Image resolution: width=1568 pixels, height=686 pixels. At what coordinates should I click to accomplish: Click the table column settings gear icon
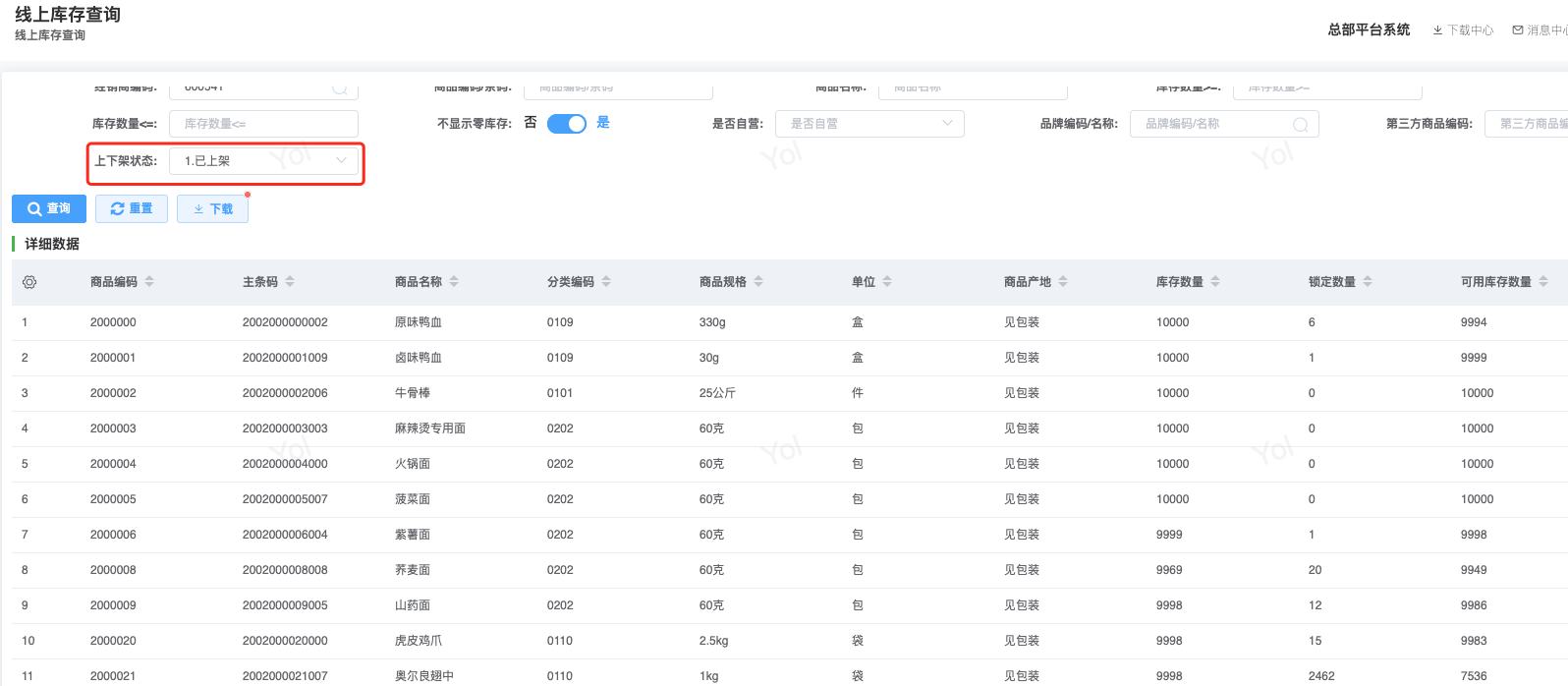(29, 282)
